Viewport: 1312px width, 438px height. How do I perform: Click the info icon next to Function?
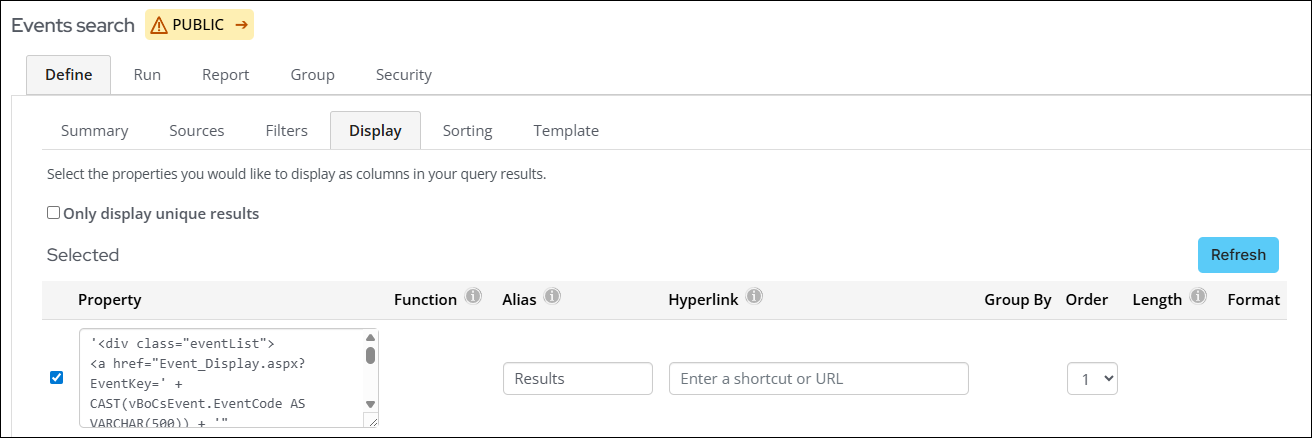(474, 298)
